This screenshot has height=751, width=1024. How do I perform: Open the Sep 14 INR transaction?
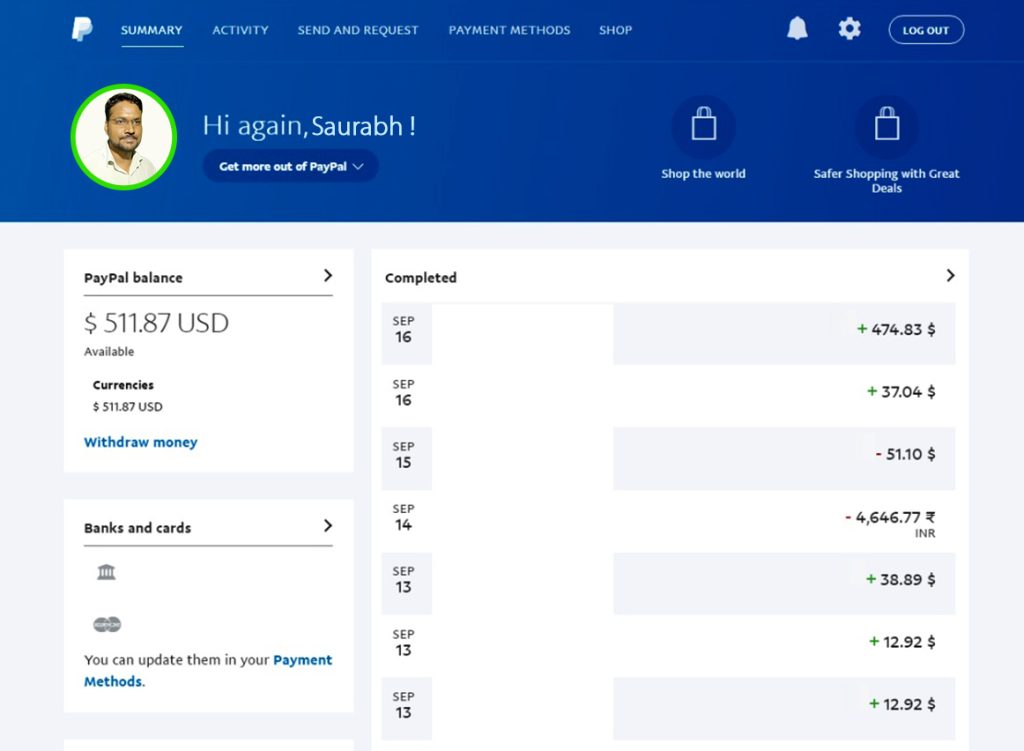coord(668,521)
